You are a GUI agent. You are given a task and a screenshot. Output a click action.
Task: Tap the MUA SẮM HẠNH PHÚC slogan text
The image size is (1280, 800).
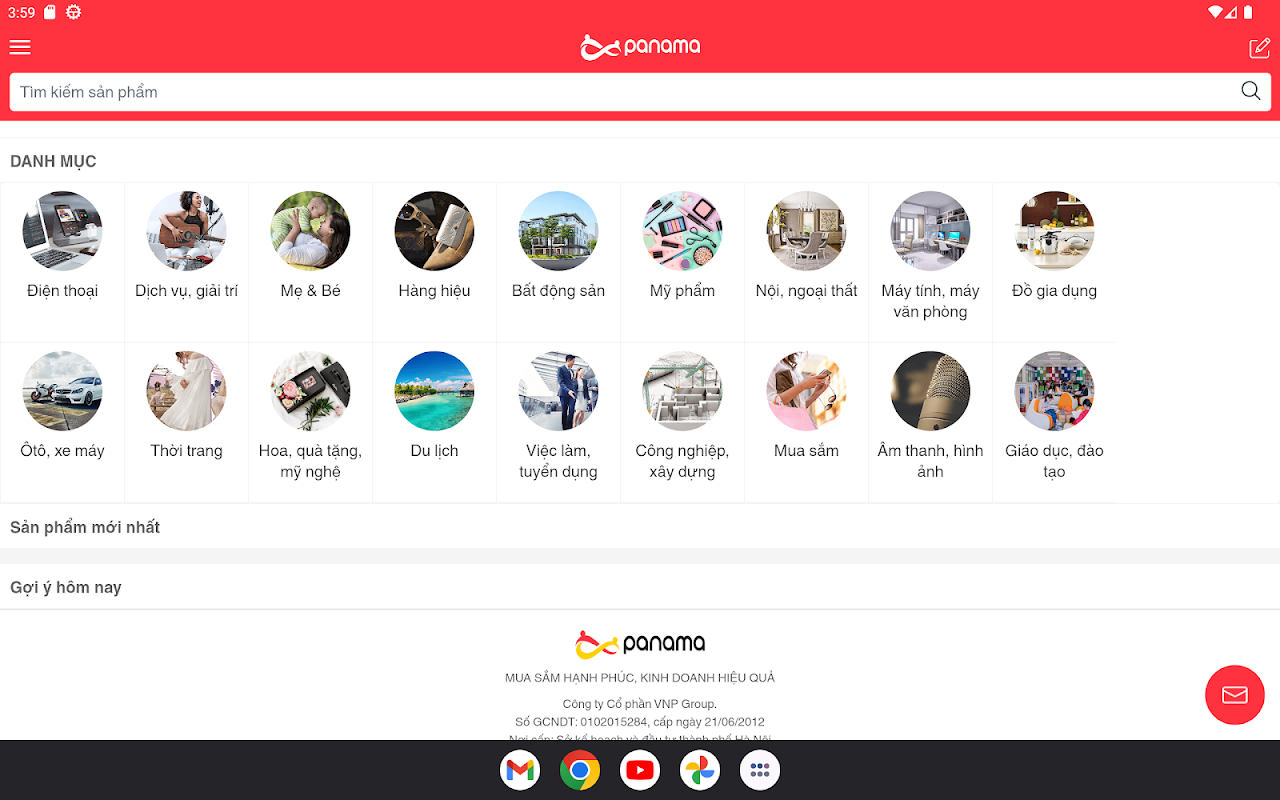click(640, 678)
